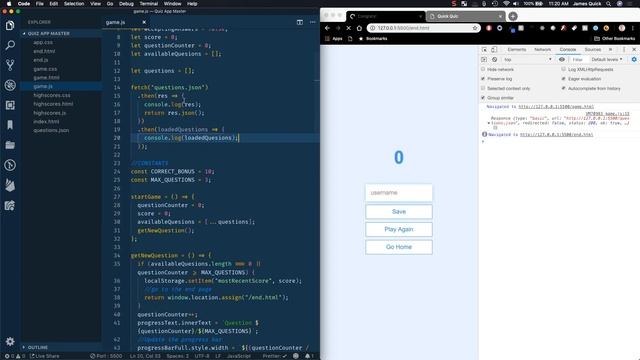This screenshot has width=640, height=360.
Task: Show the console sidebar in DevTools
Action: click(484, 60)
